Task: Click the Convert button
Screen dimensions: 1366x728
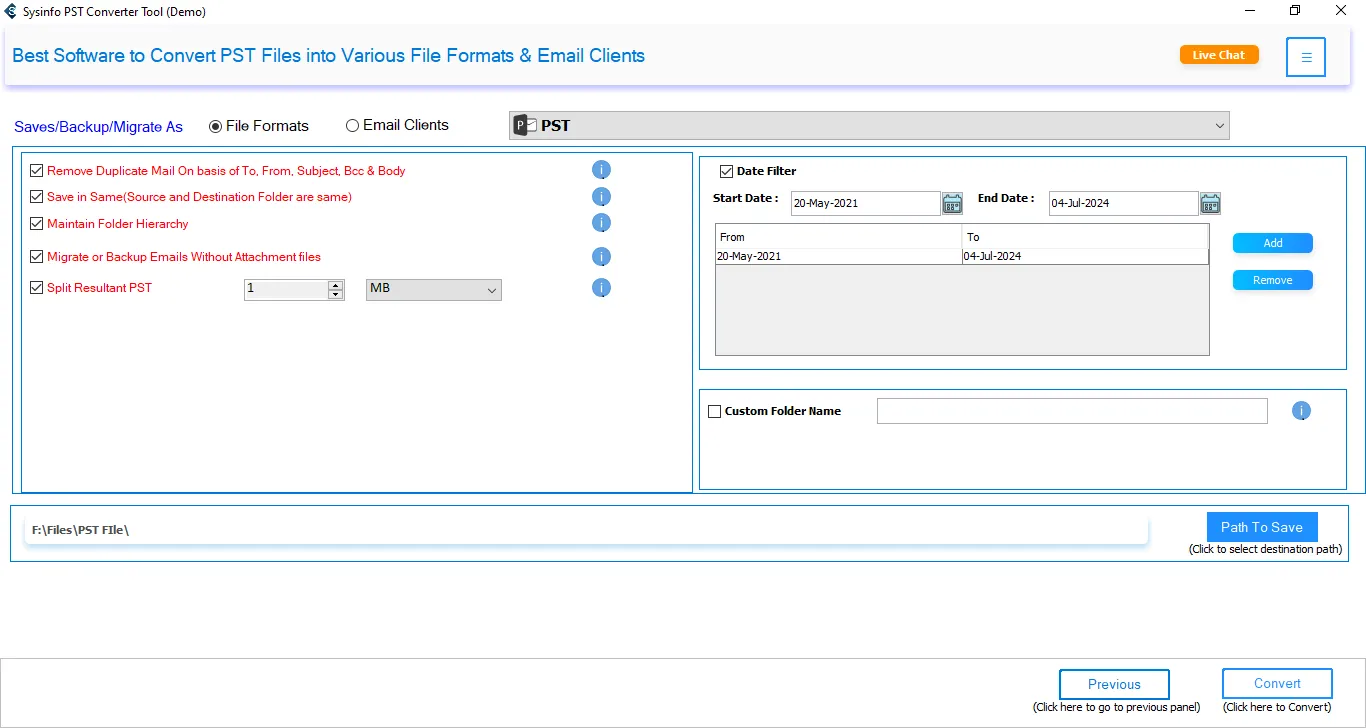Action: pos(1277,684)
